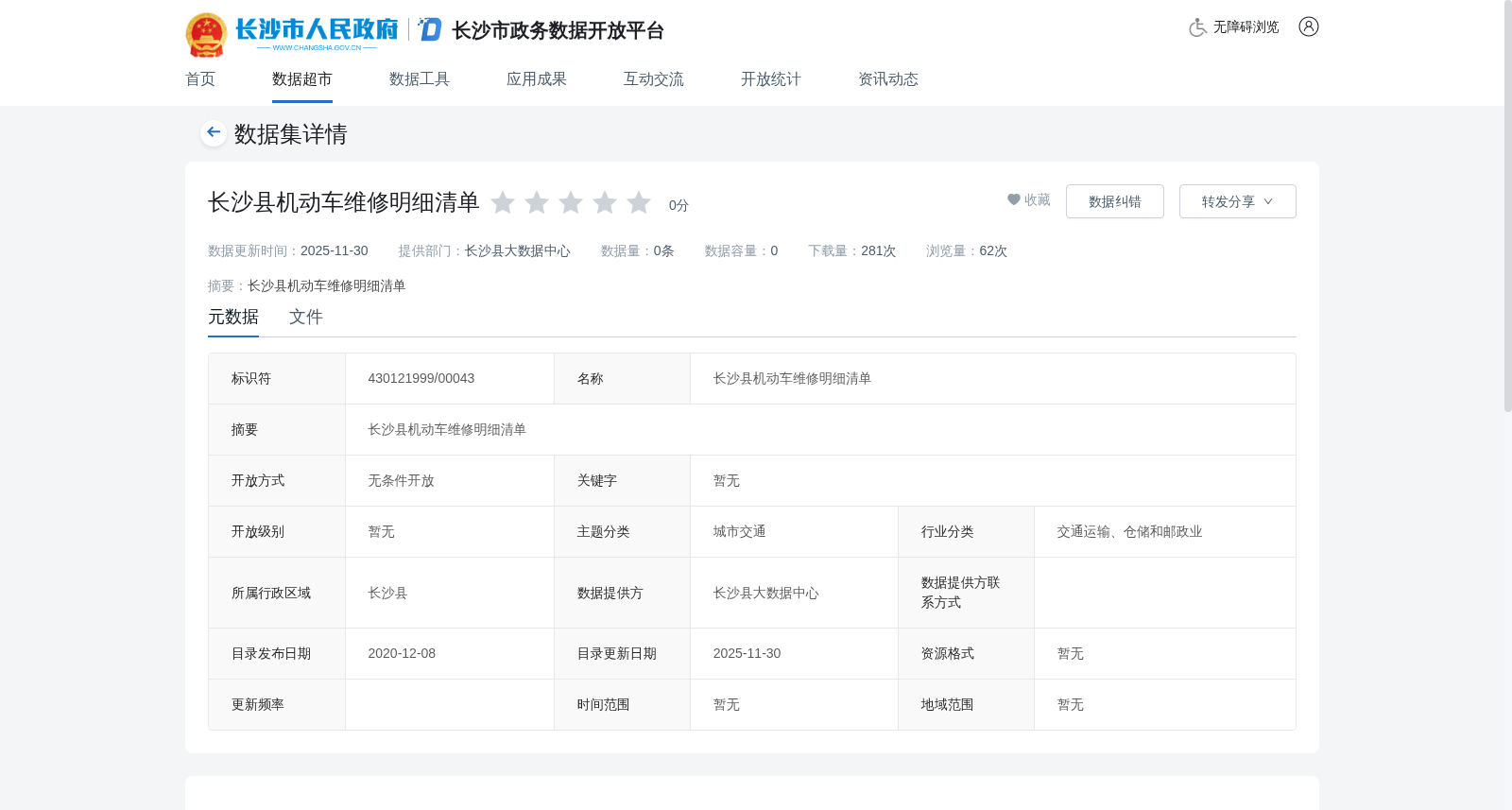The width and height of the screenshot is (1512, 810).
Task: Open the 数据工具 navigation item
Action: tap(420, 79)
